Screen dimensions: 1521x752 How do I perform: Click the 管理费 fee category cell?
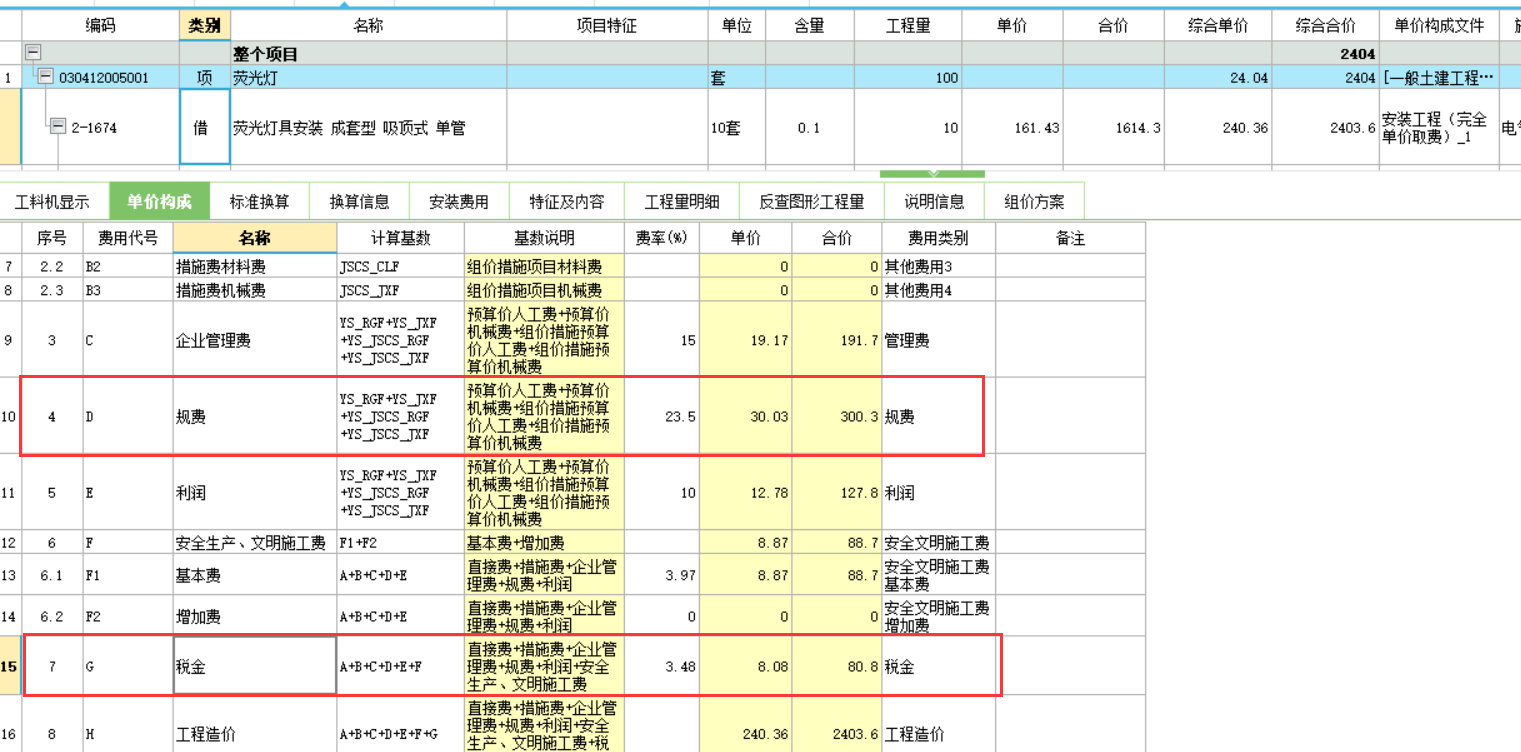click(938, 340)
